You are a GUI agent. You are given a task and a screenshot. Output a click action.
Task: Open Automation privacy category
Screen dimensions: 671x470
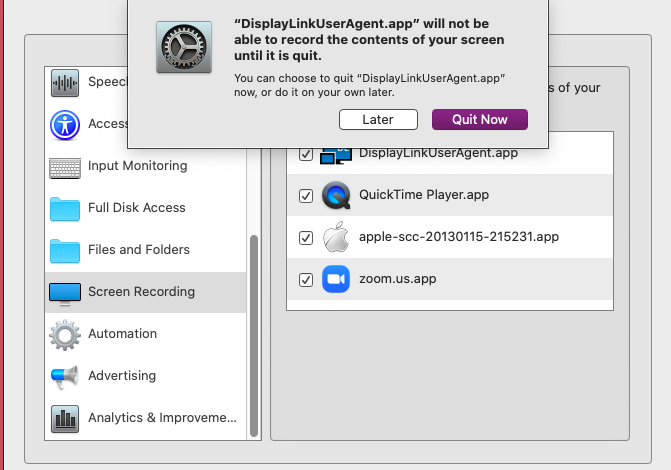coord(123,333)
